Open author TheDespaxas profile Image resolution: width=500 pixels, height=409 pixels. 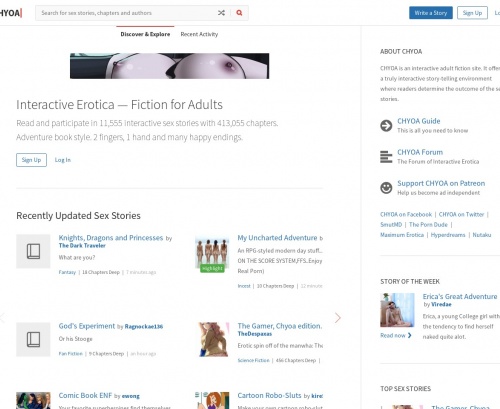tap(255, 334)
